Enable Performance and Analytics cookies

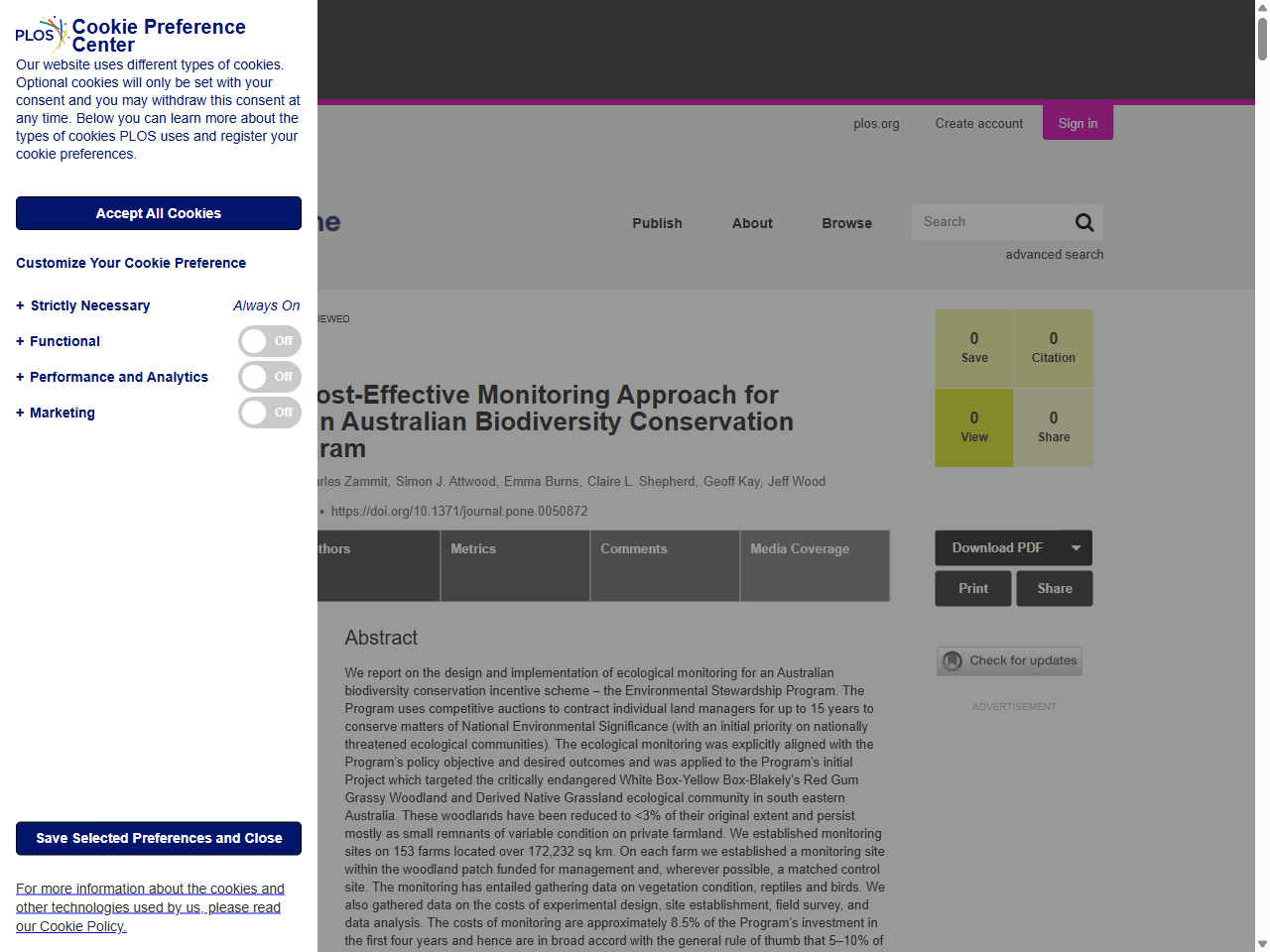tap(269, 376)
